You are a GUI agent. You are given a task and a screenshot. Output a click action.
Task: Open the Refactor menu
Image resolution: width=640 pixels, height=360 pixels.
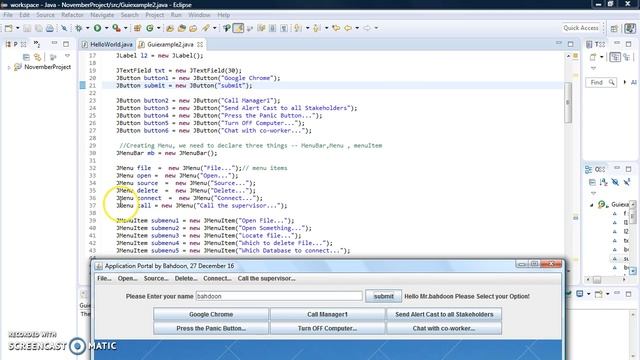tap(72, 15)
